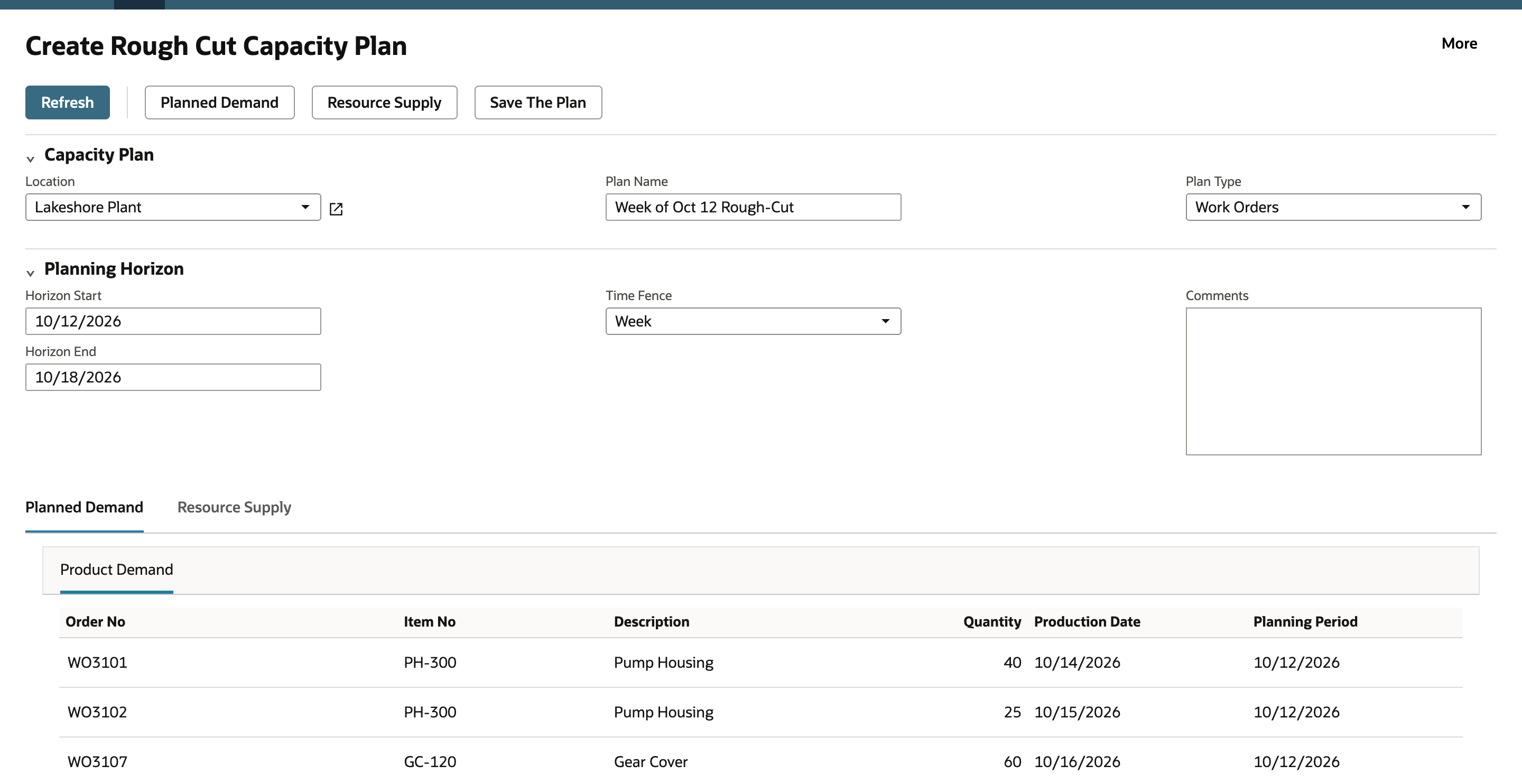The image size is (1522, 784).
Task: Click Gear Cover description cell
Action: pos(651,762)
